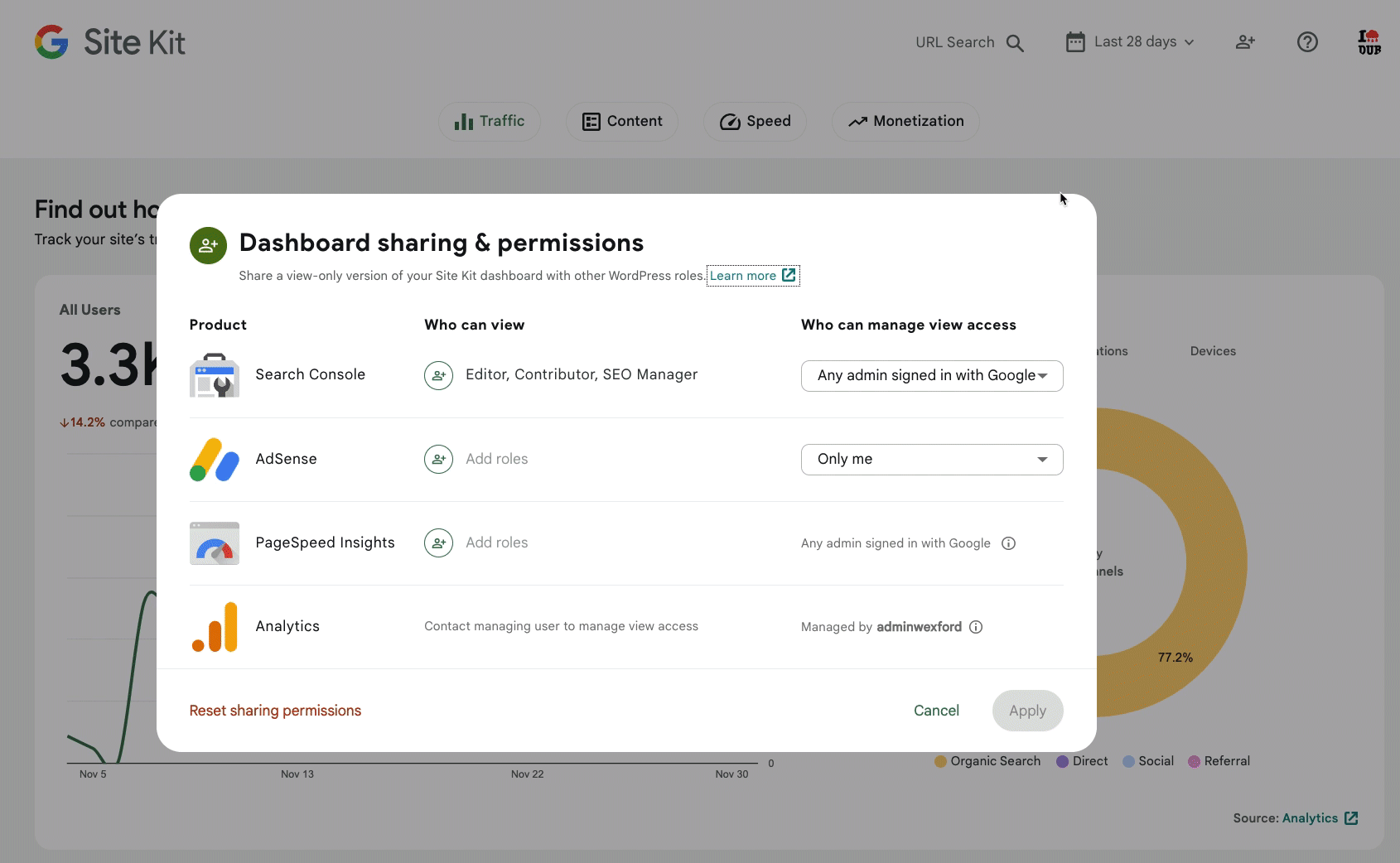Click the green sharing icon in dialog title
The width and height of the screenshot is (1400, 863).
208,246
